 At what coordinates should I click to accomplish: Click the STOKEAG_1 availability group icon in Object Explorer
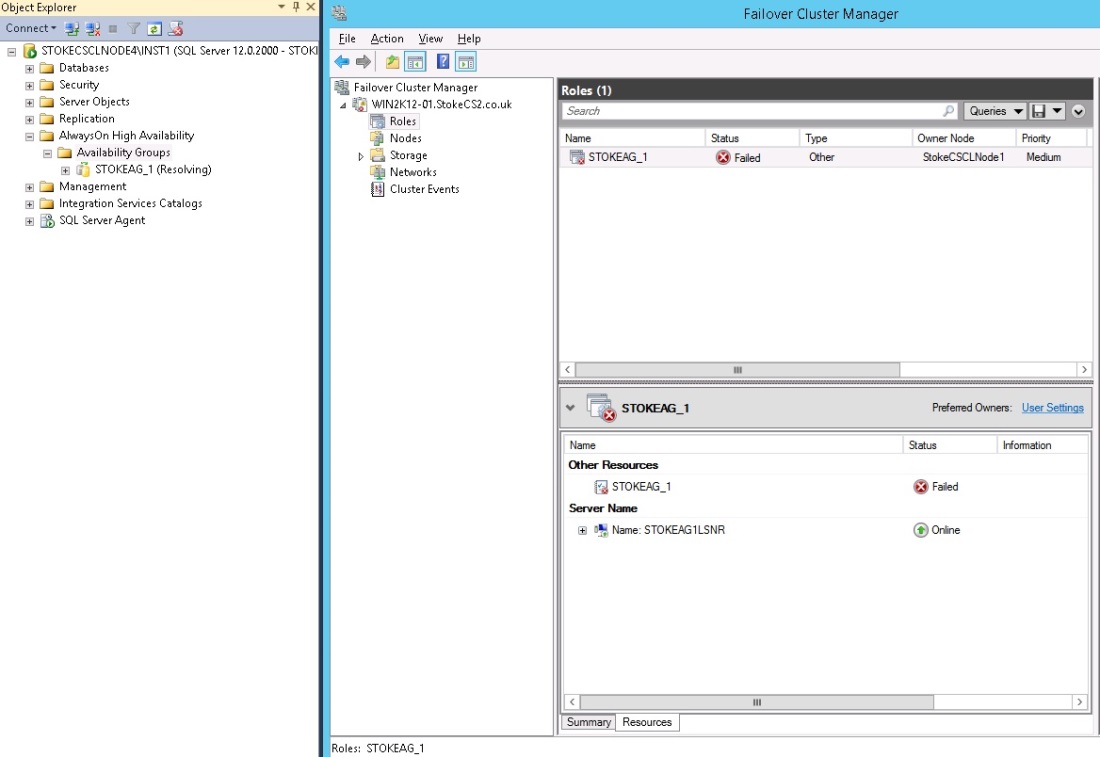(x=83, y=169)
